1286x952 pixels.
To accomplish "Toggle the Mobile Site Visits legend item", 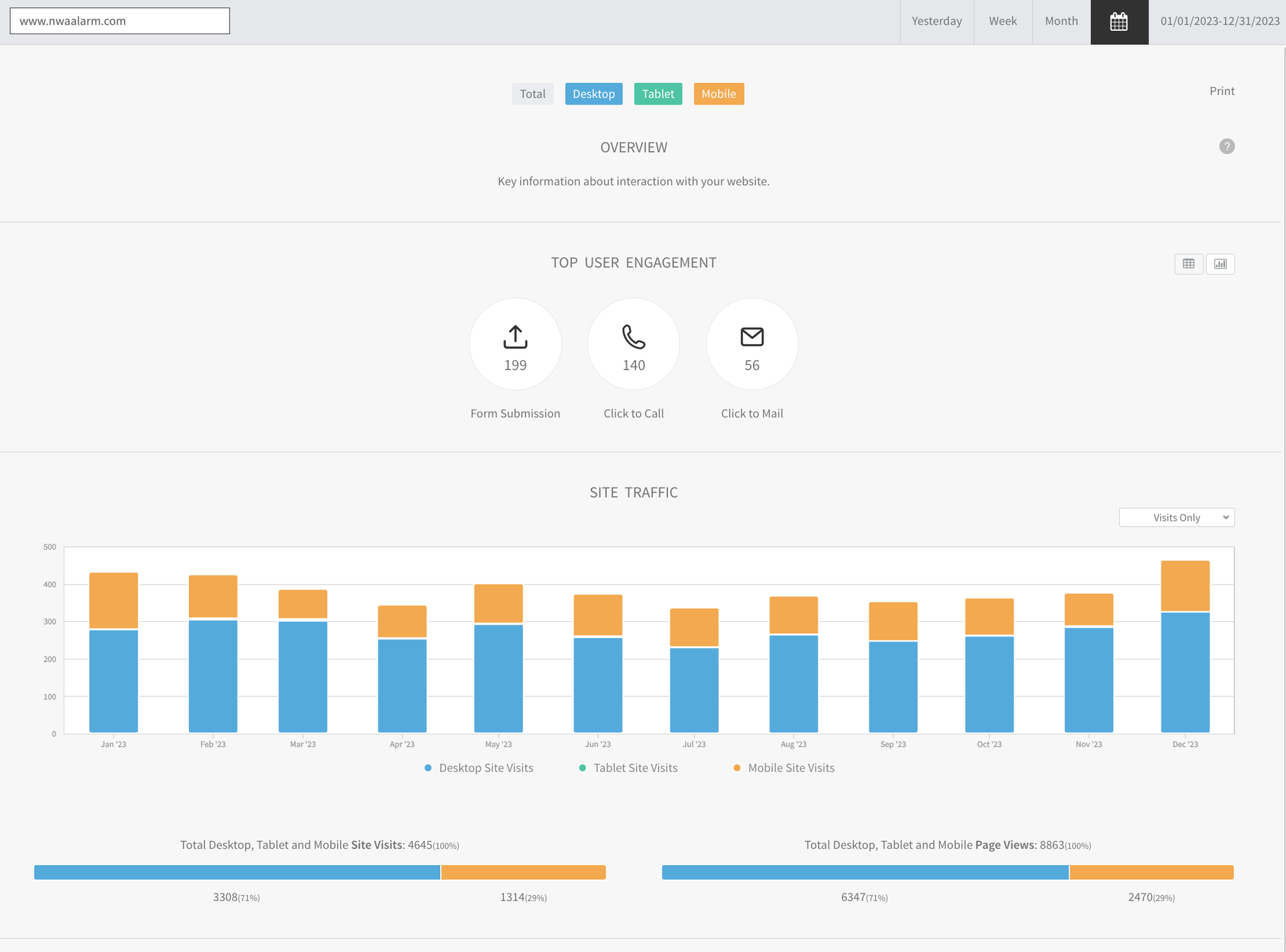I will coord(784,768).
